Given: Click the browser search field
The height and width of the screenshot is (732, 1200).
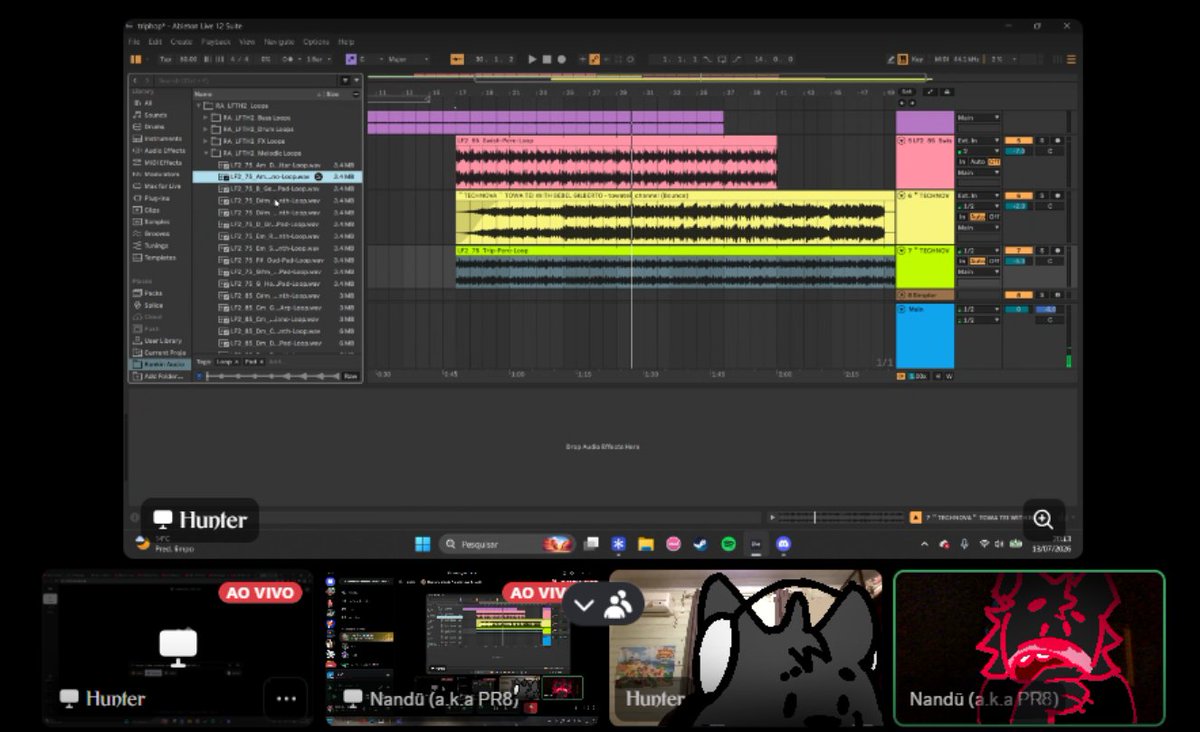Looking at the screenshot, I should coord(246,80).
